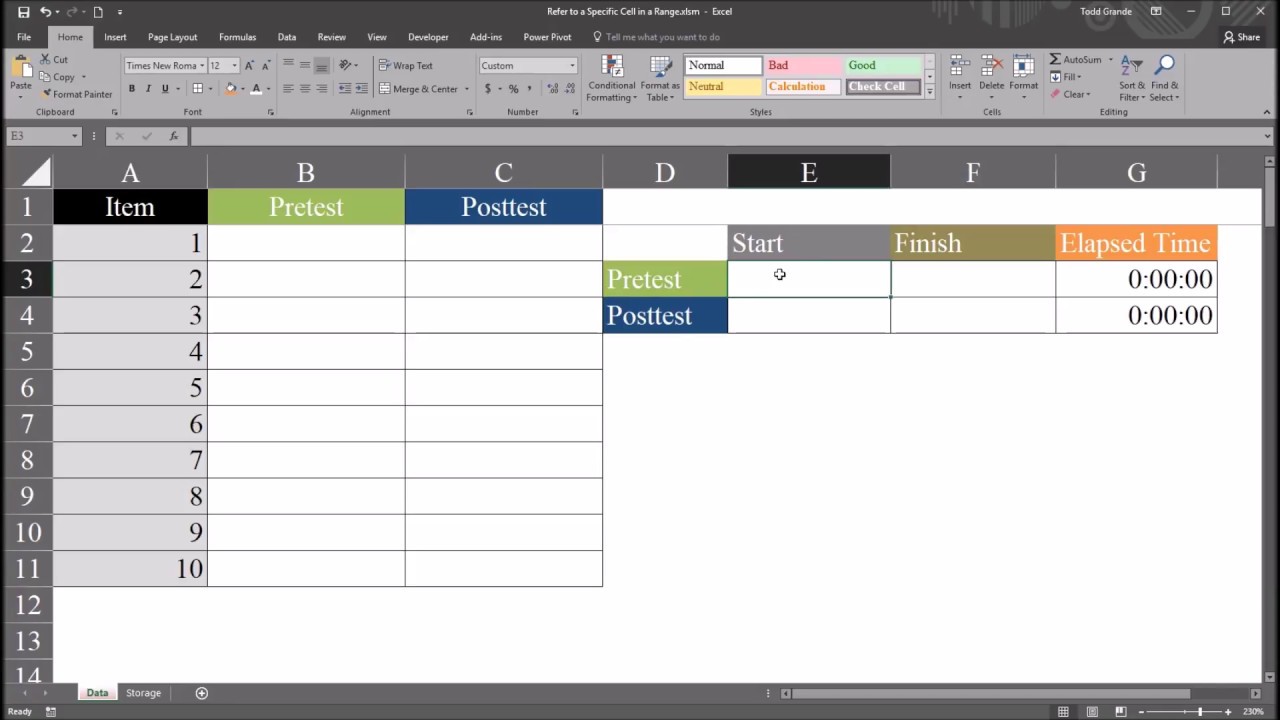Open the Insert Function fx button
1280x720 pixels.
click(x=173, y=136)
